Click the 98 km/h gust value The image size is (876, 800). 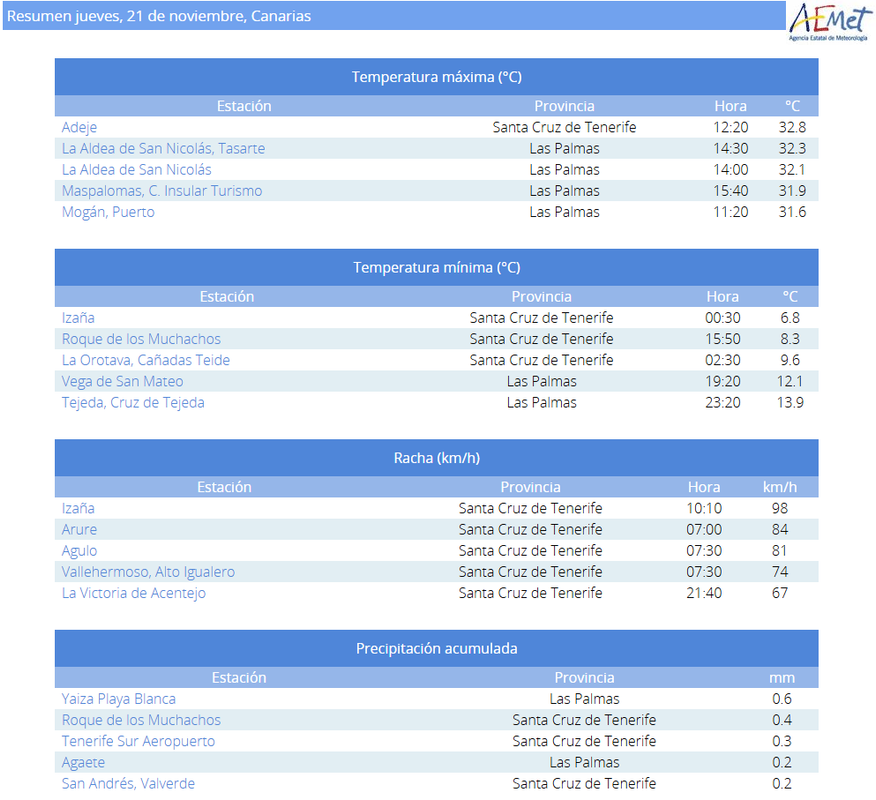[780, 508]
